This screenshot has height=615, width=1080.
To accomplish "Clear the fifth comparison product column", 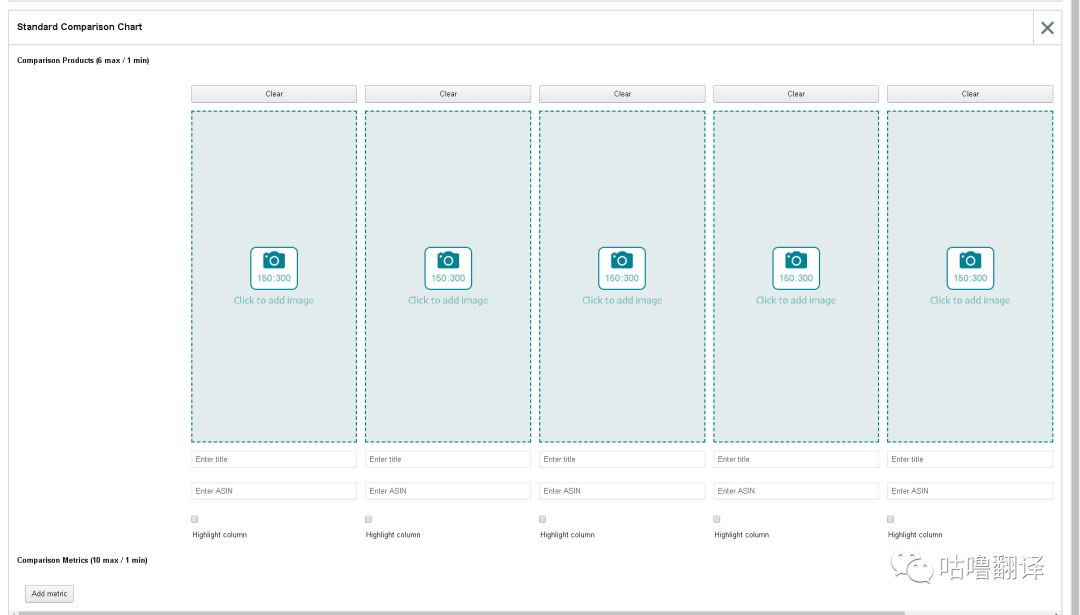I will pyautogui.click(x=970, y=94).
